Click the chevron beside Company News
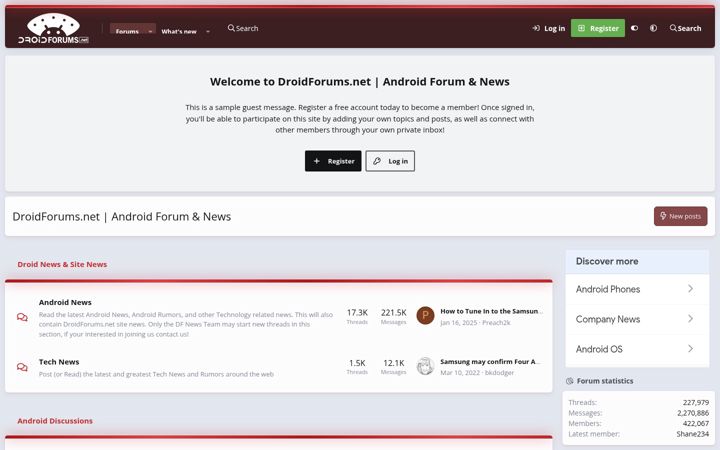720x450 pixels. pyautogui.click(x=690, y=319)
